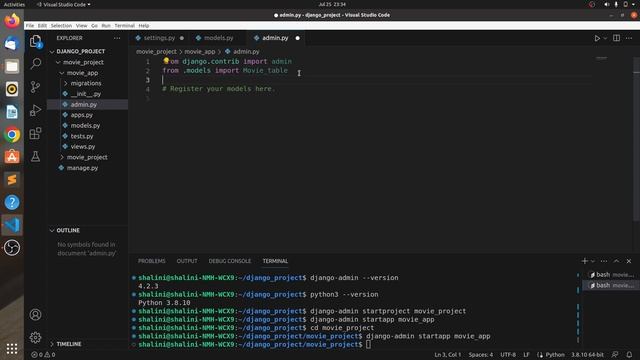Open Sublime Text from the dock
The image size is (640, 360).
tap(12, 180)
